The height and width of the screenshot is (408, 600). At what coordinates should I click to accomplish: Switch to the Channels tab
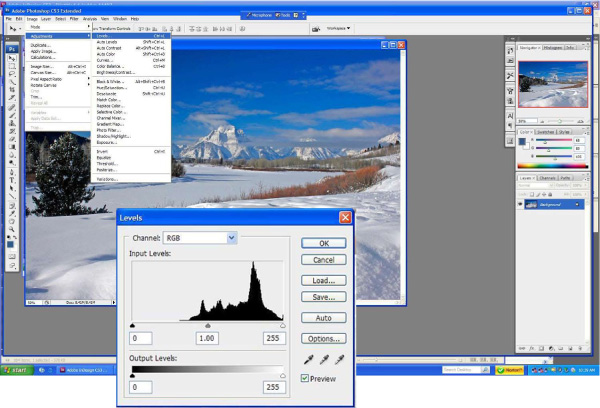tap(546, 179)
